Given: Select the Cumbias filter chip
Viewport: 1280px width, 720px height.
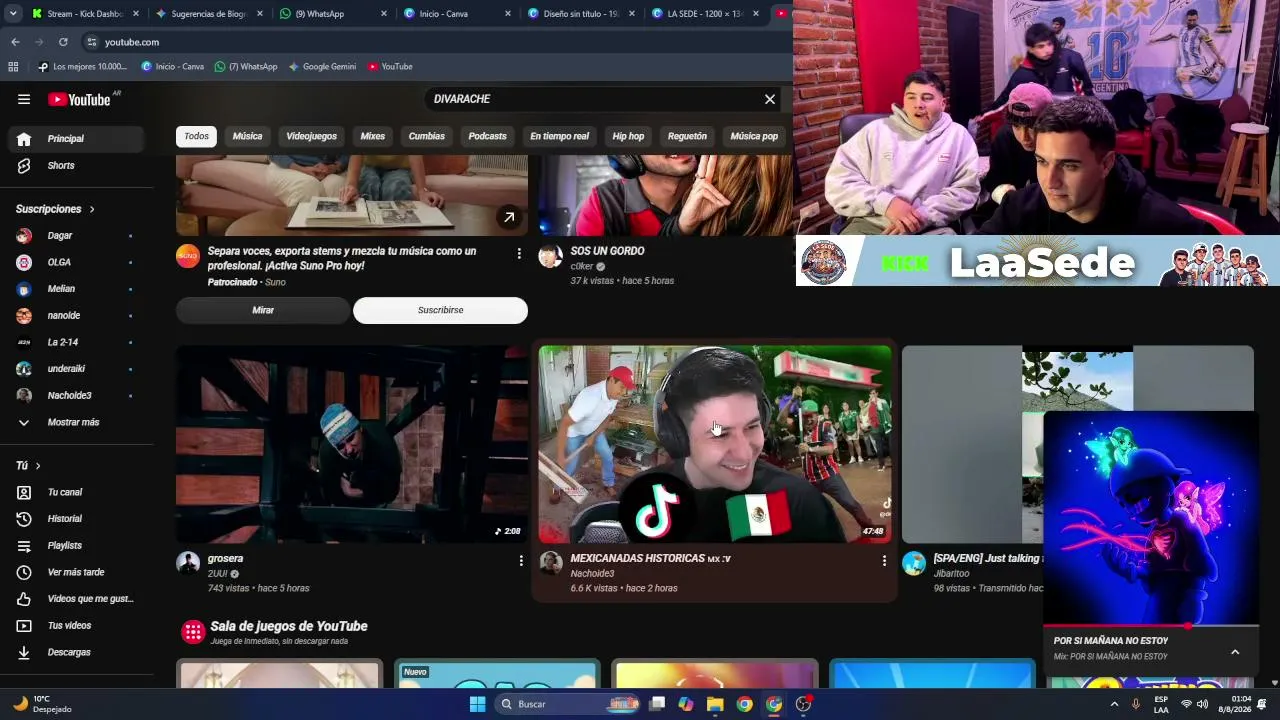Looking at the screenshot, I should [x=427, y=136].
